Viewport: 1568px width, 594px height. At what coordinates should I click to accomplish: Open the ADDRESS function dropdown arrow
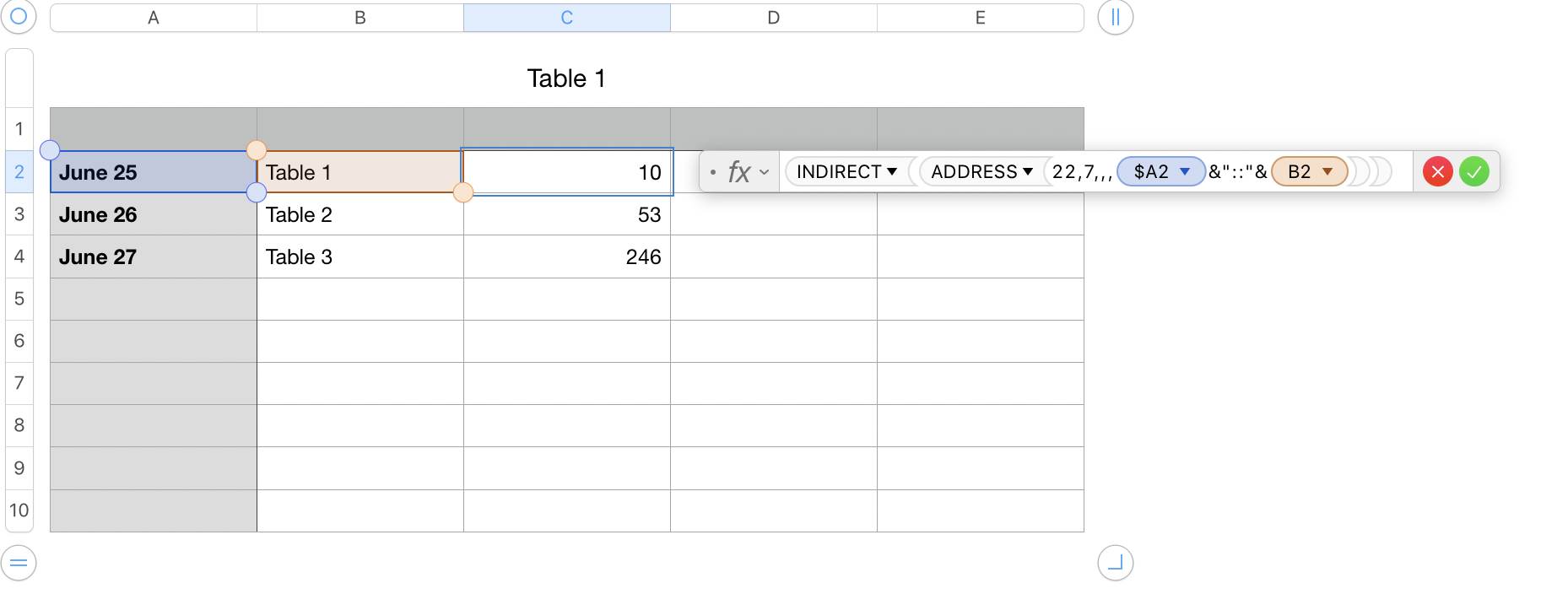click(x=1028, y=172)
